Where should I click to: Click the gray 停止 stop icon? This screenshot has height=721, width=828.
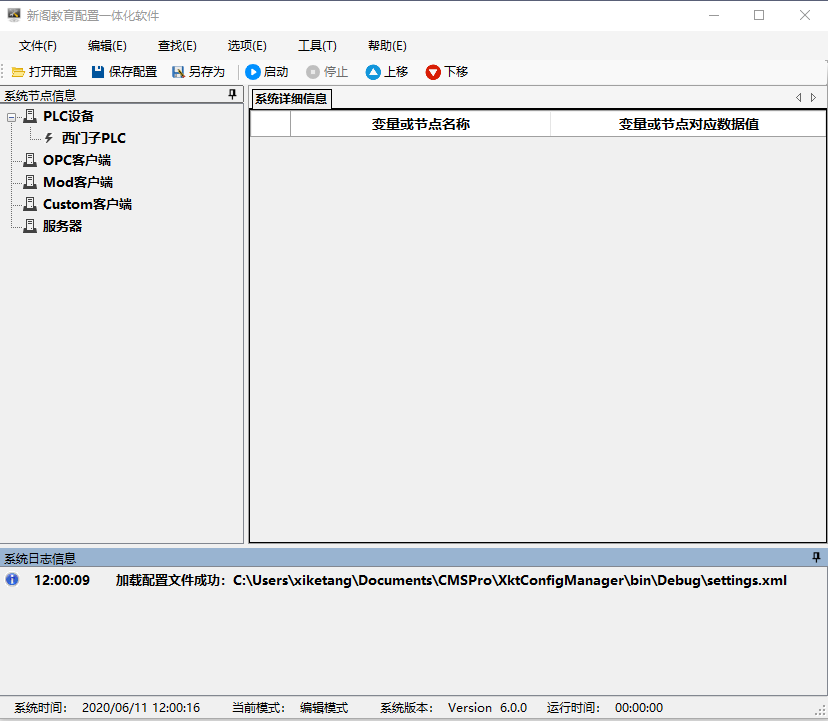[313, 72]
